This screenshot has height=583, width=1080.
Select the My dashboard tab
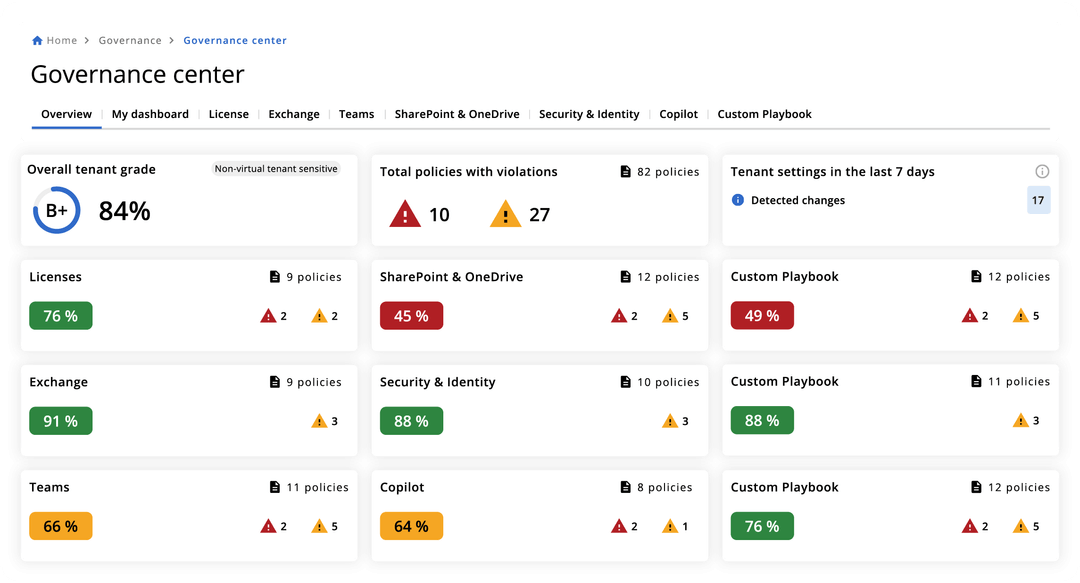point(150,114)
